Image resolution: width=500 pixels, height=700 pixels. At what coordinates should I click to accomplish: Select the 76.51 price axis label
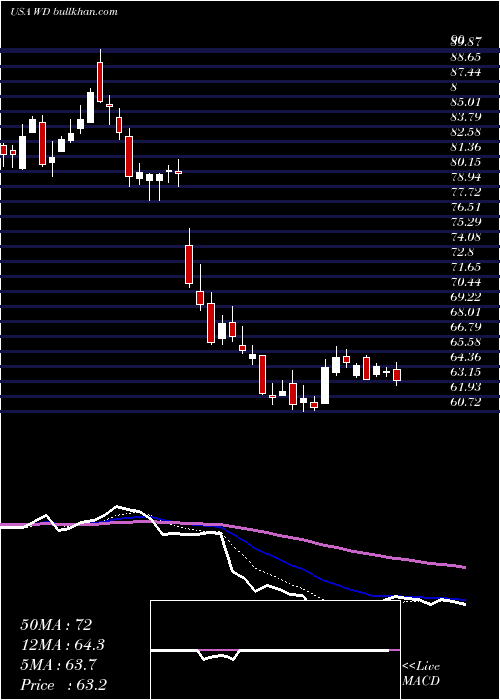(x=465, y=207)
